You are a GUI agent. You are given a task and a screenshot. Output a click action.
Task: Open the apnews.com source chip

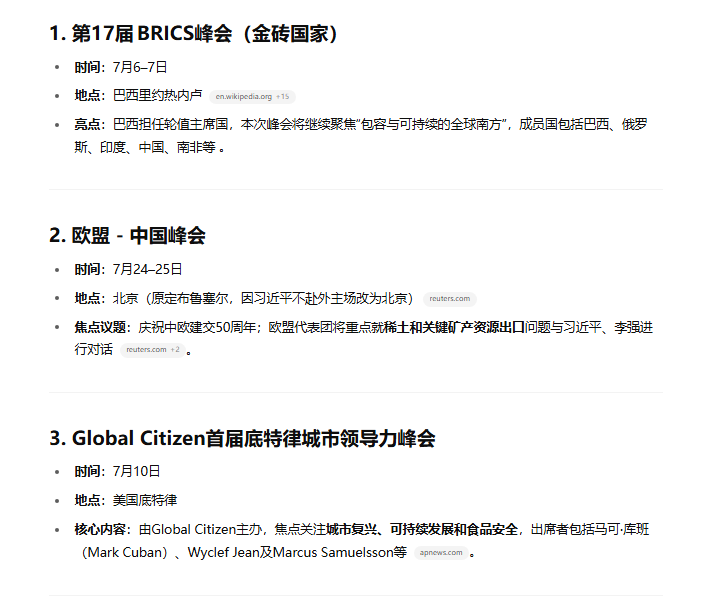pos(441,553)
